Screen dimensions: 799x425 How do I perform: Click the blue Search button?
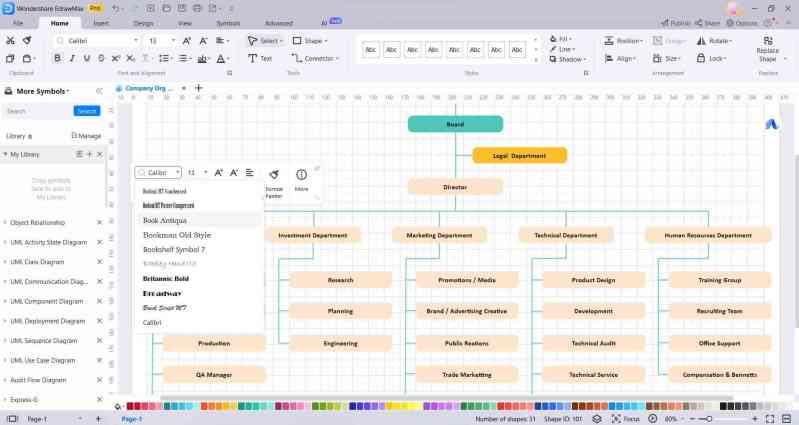87,111
